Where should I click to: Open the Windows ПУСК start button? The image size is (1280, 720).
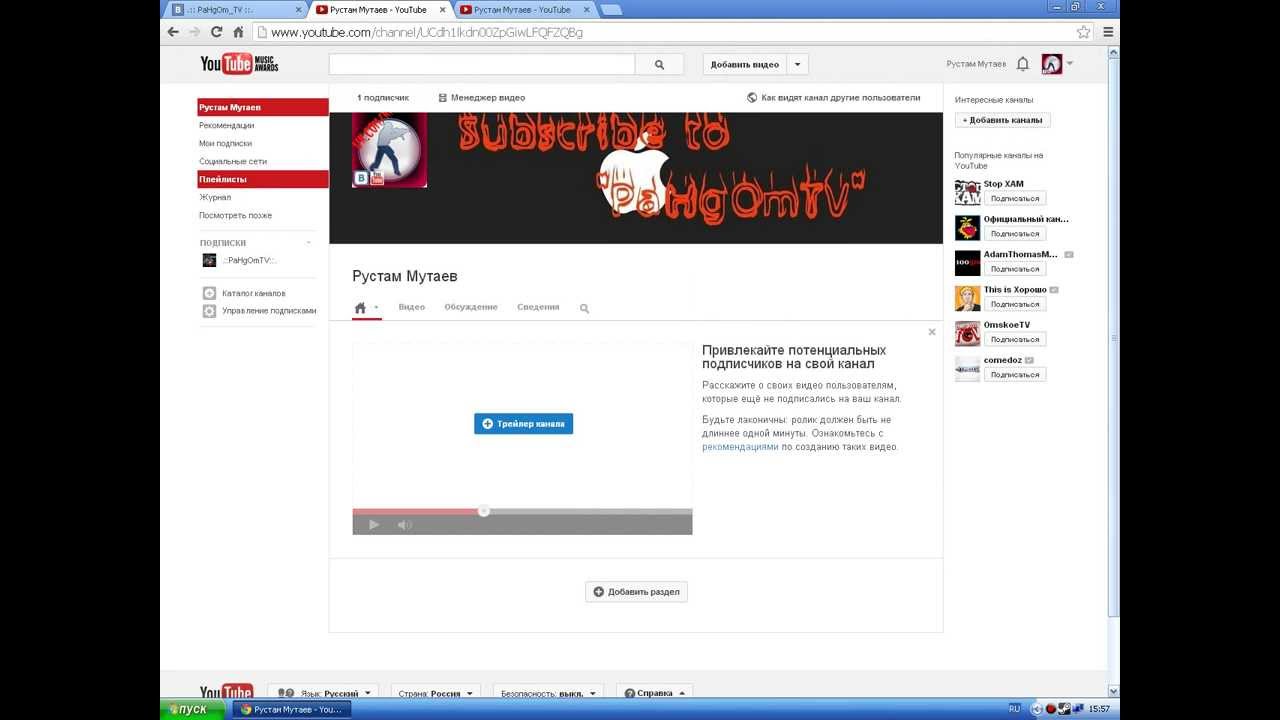point(193,709)
